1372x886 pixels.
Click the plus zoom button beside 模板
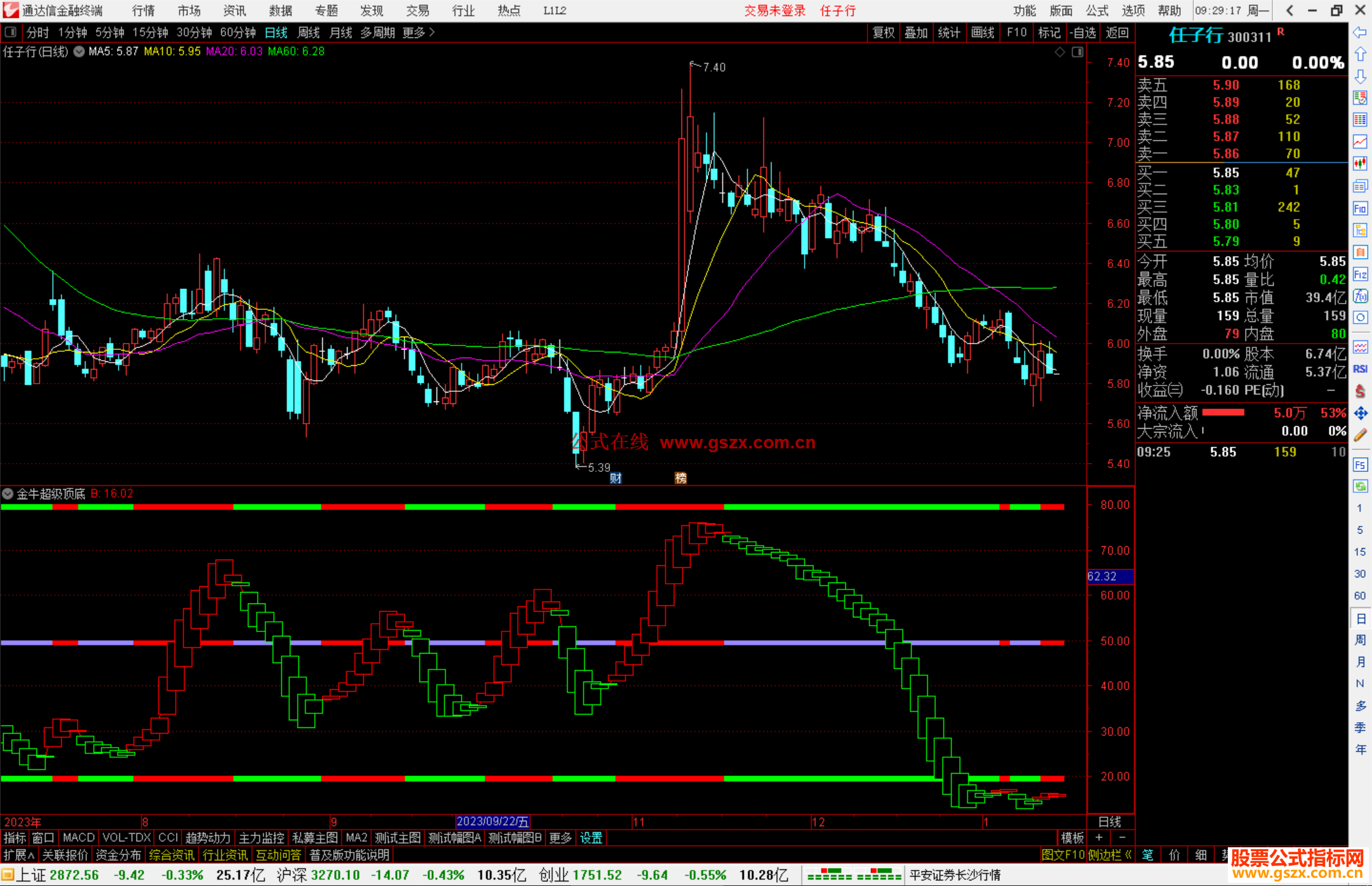[1099, 838]
